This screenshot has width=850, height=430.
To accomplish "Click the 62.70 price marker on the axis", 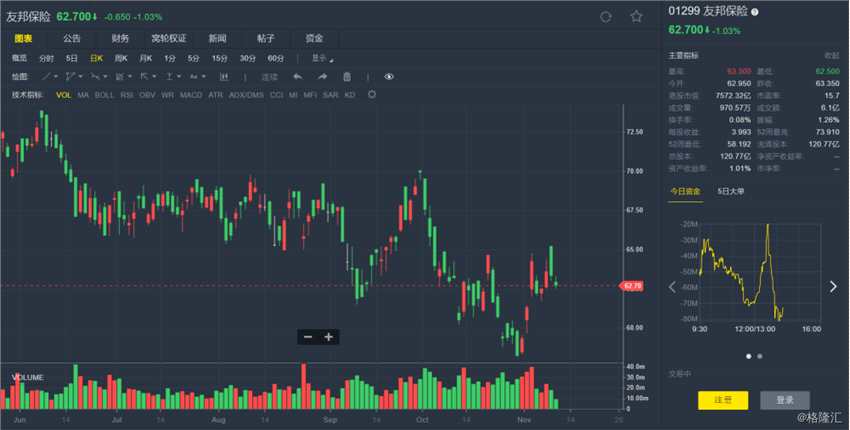I will click(632, 286).
